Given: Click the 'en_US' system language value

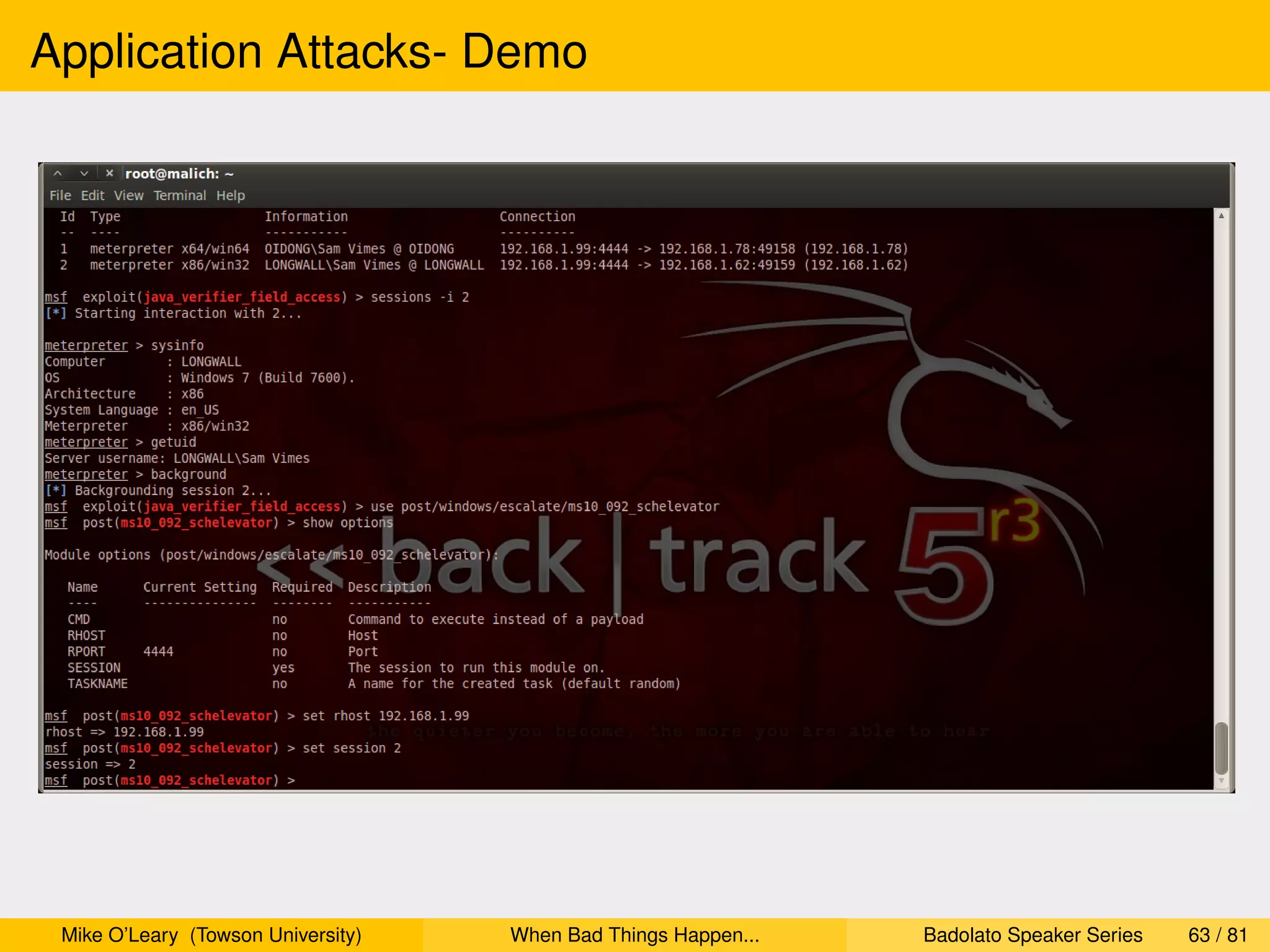Looking at the screenshot, I should pos(200,410).
